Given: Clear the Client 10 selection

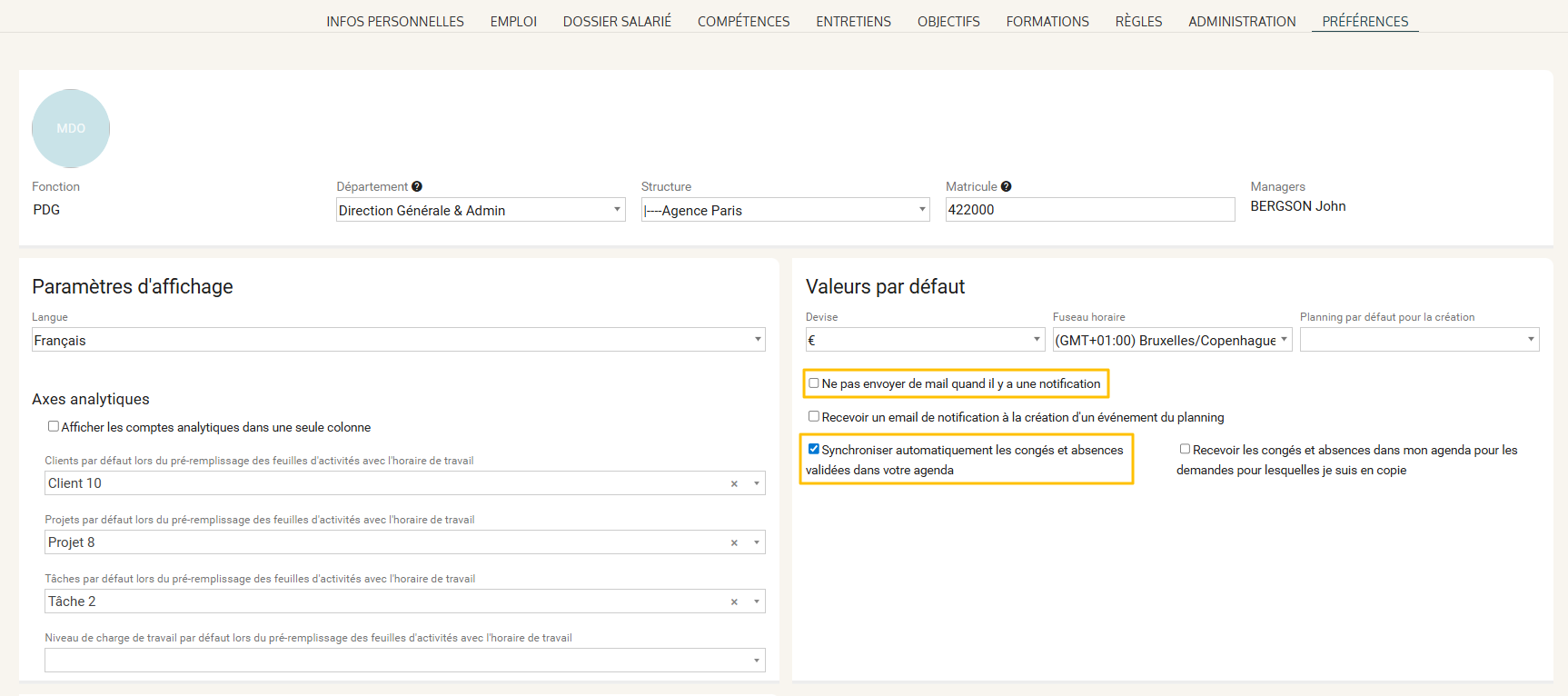Looking at the screenshot, I should [x=734, y=484].
